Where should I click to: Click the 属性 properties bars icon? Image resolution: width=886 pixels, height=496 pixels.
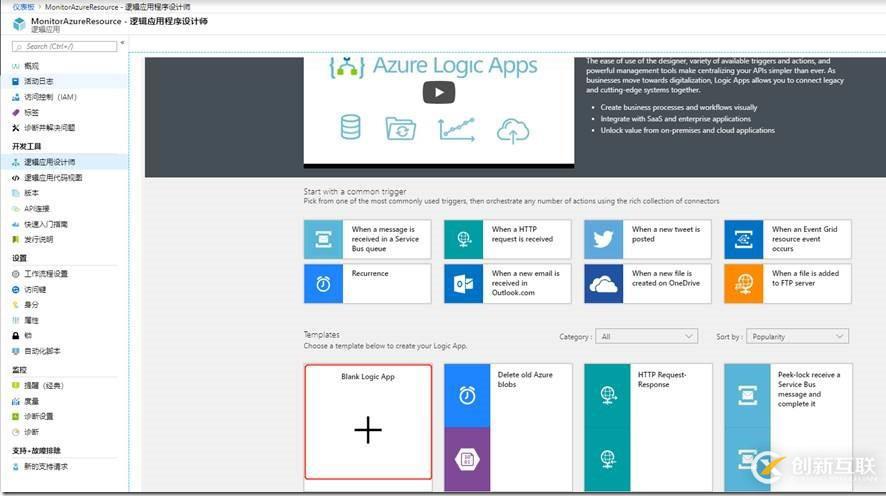pyautogui.click(x=15, y=320)
